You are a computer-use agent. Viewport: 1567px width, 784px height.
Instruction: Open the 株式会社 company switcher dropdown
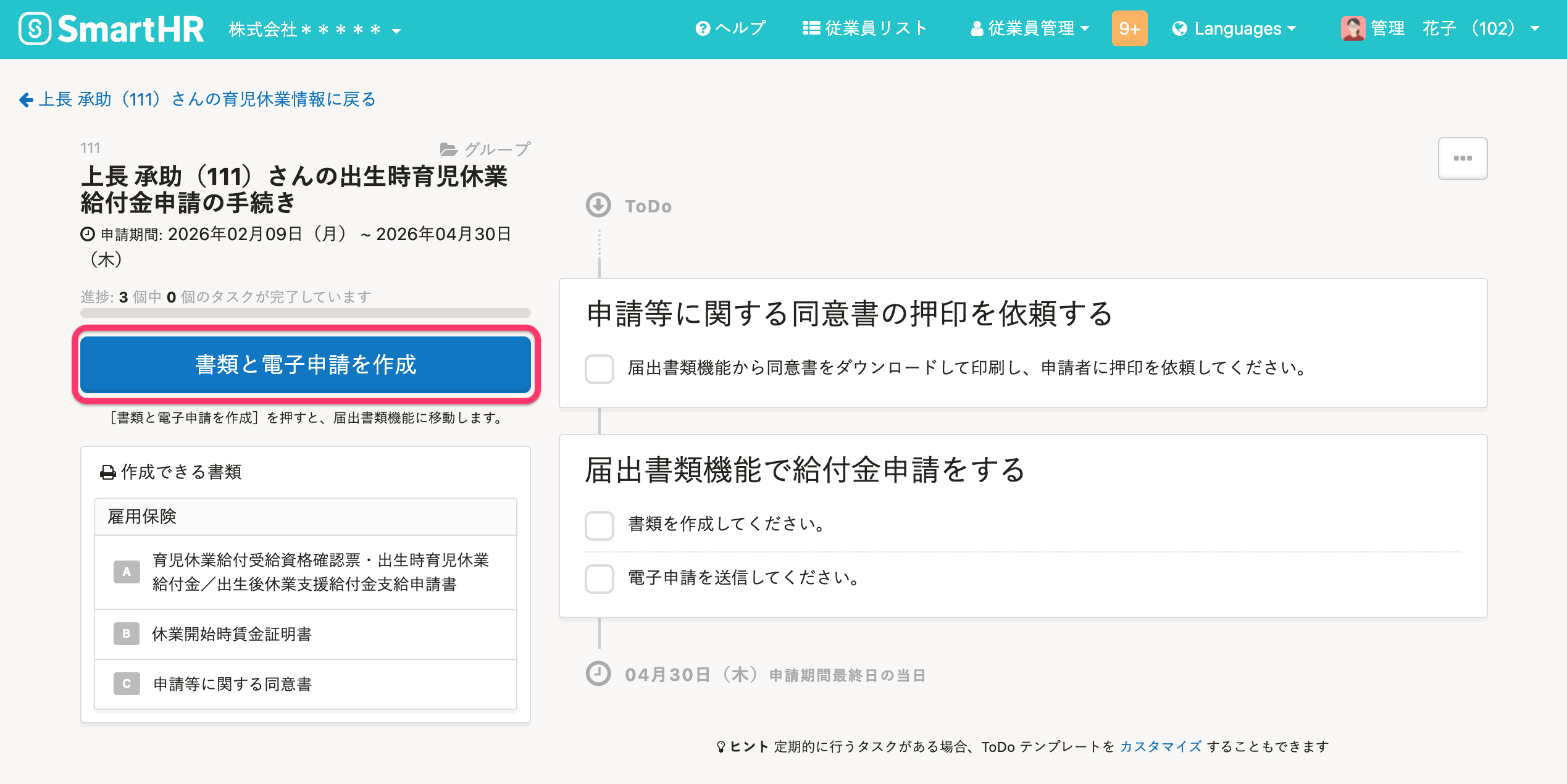[x=315, y=30]
